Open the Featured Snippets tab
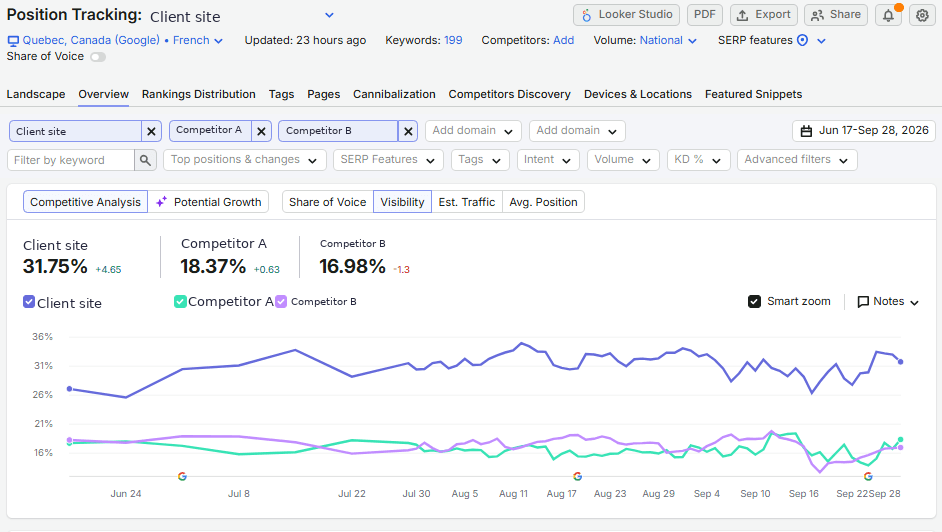Viewport: 942px width, 532px height. tap(753, 94)
